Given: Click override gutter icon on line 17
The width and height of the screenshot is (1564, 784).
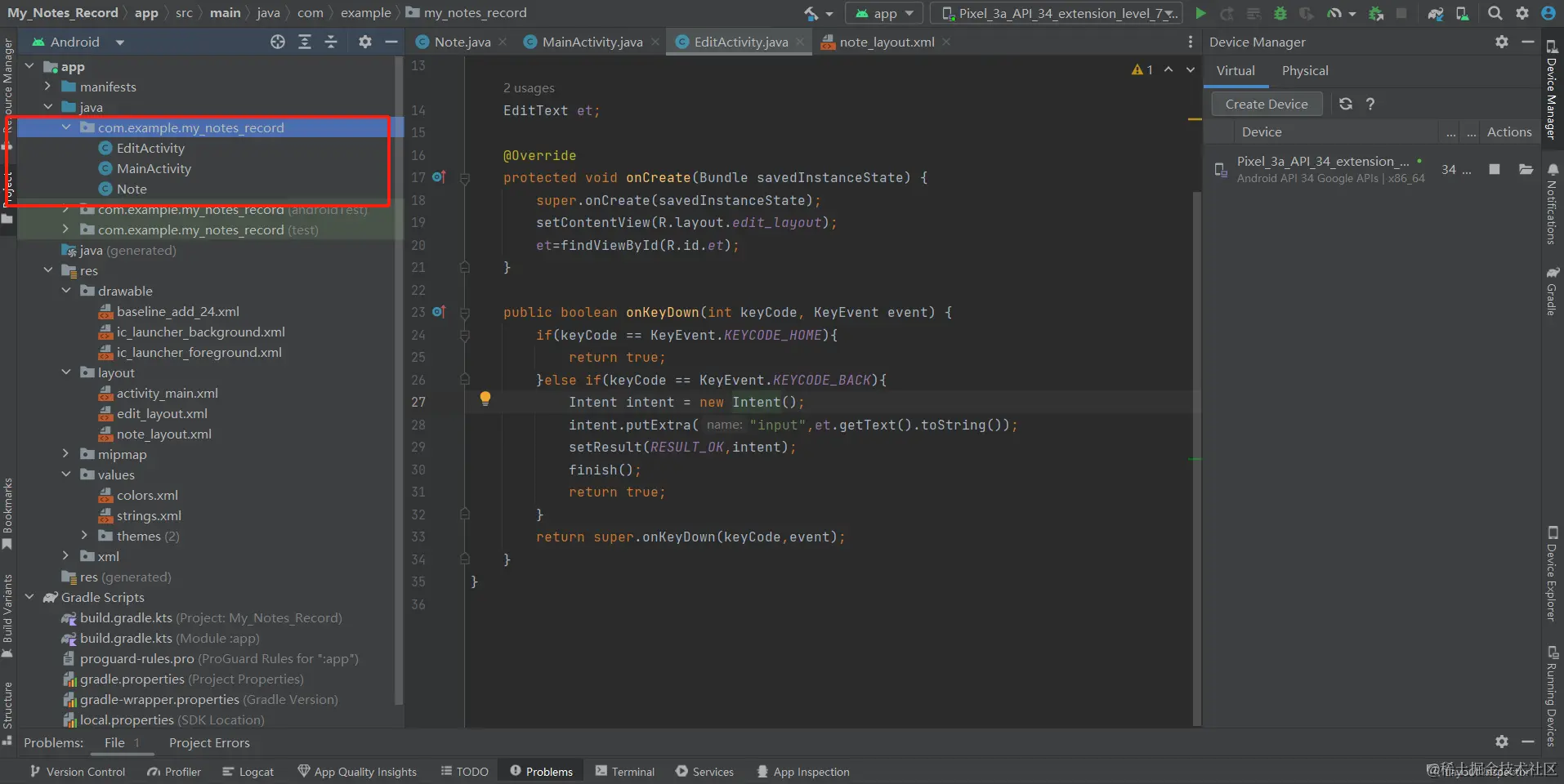Looking at the screenshot, I should (x=439, y=177).
